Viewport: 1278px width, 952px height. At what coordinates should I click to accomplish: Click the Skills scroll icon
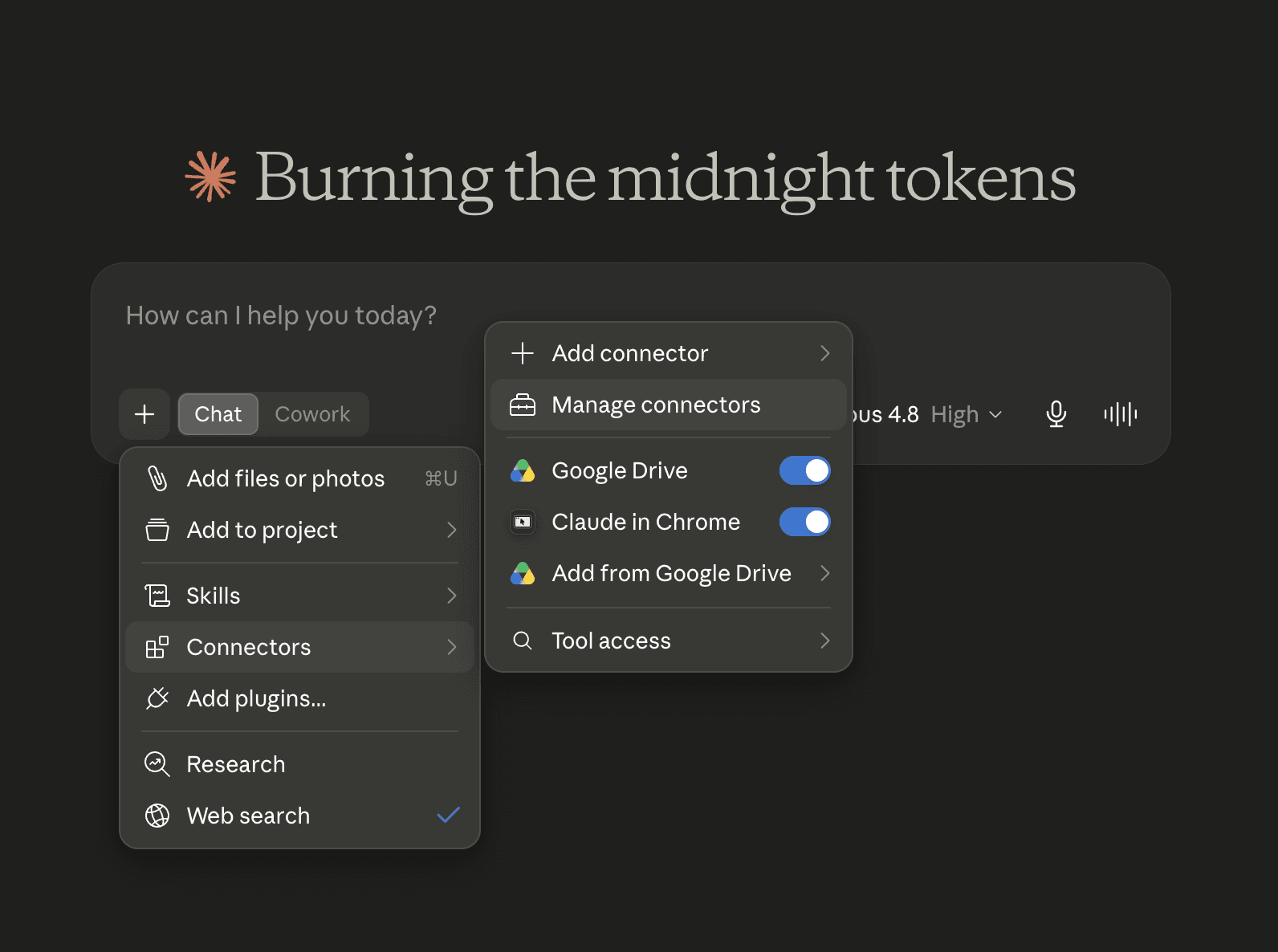pos(157,596)
